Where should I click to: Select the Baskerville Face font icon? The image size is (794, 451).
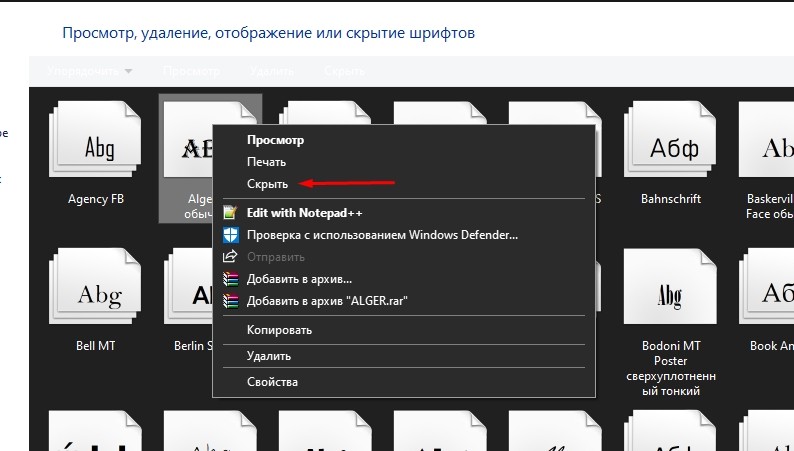766,139
